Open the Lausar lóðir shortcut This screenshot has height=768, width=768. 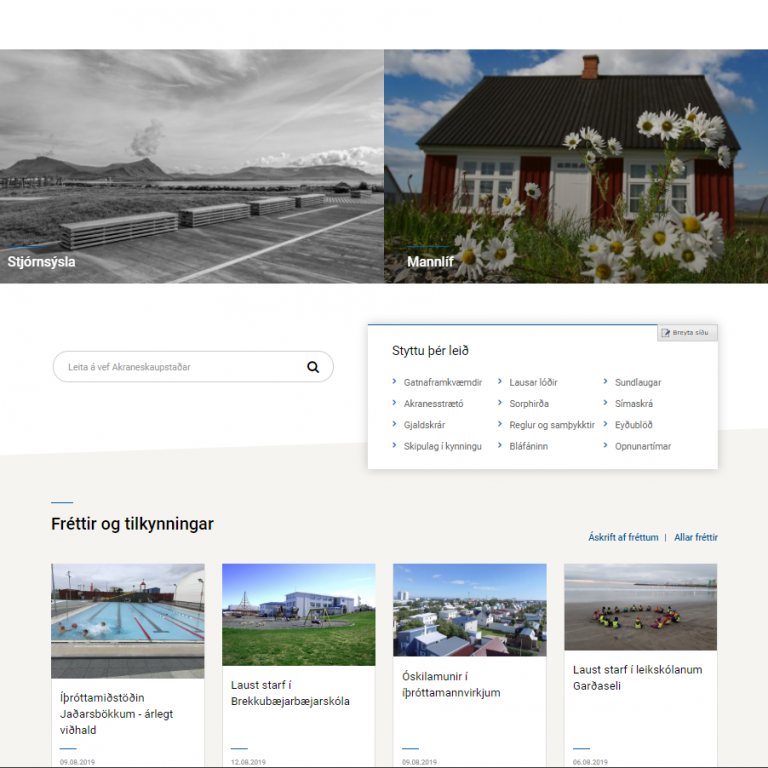533,382
